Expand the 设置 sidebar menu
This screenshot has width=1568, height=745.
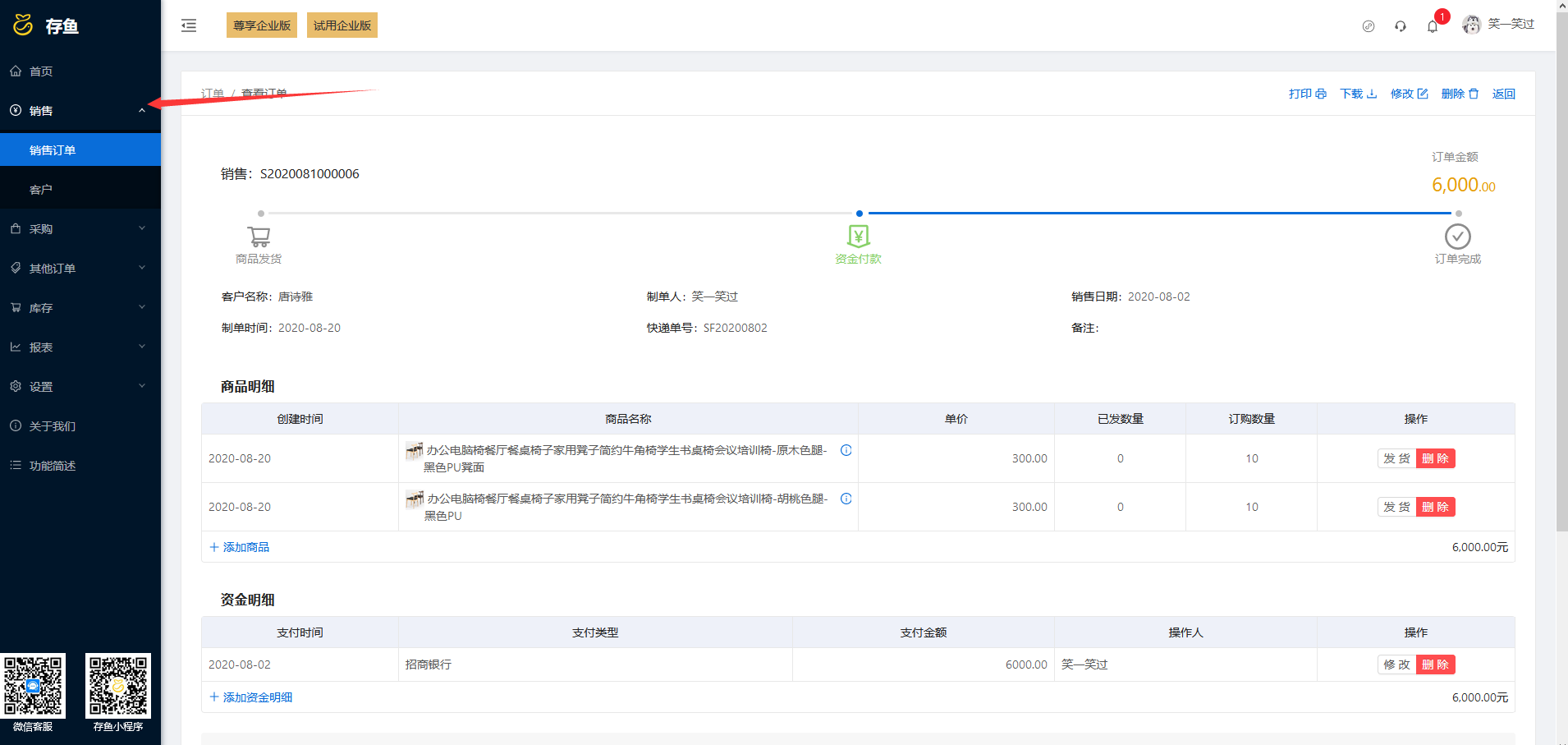click(80, 387)
